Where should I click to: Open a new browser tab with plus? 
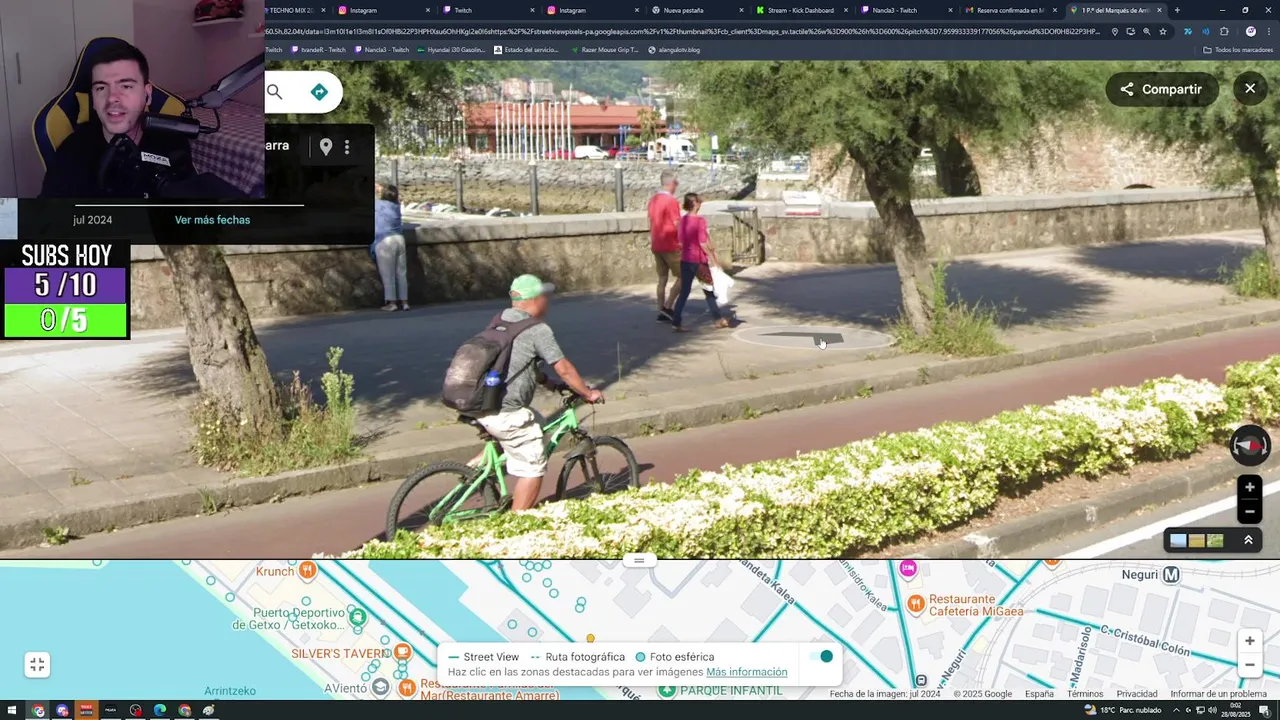[x=1177, y=10]
